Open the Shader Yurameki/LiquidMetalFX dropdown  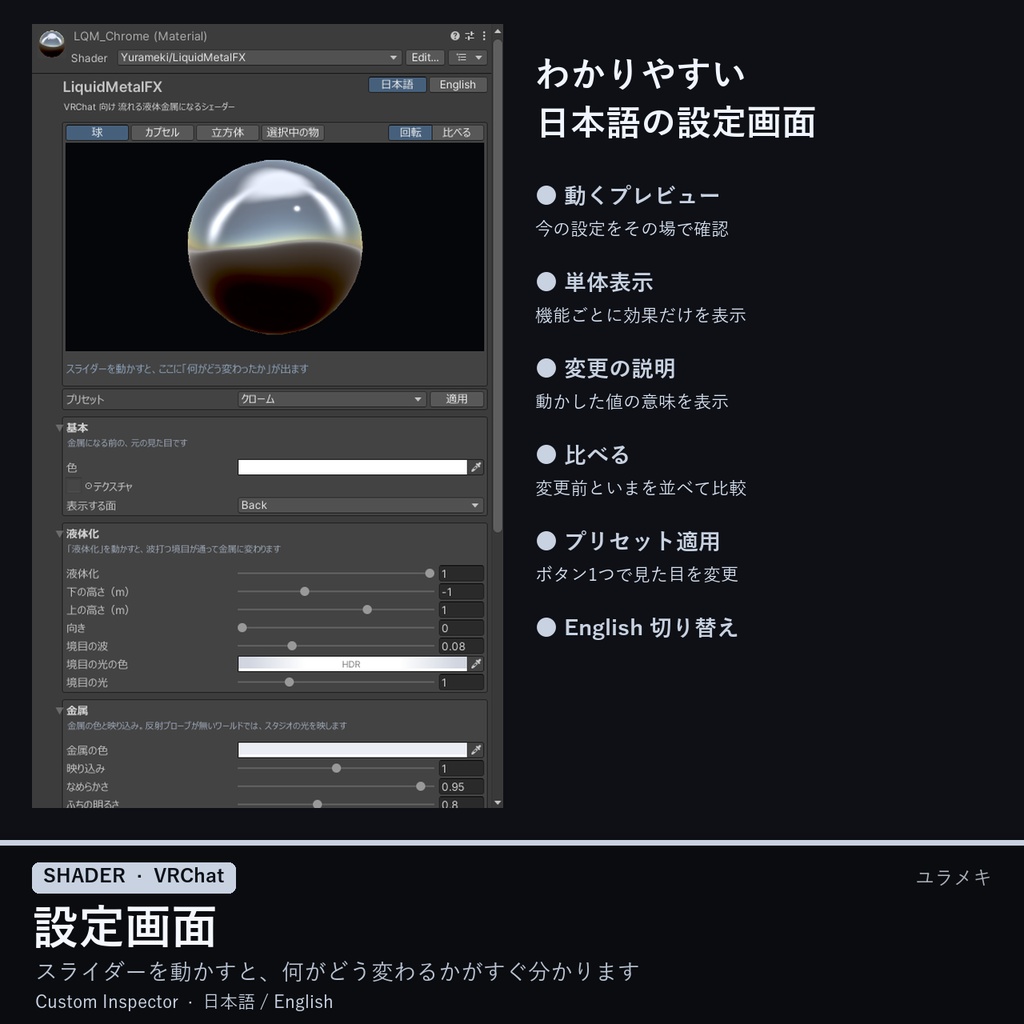tap(259, 57)
